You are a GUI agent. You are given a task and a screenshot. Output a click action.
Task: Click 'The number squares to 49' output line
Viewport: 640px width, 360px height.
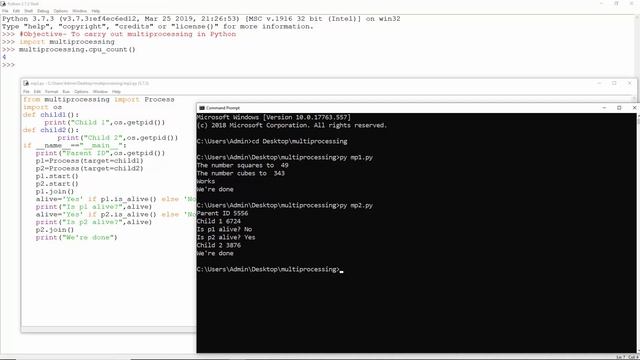tap(242, 165)
